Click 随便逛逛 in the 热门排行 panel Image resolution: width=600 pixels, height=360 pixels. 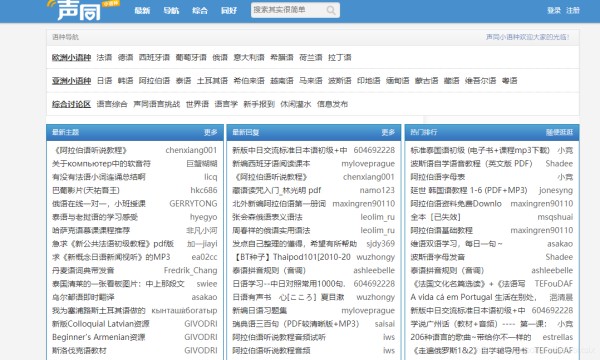coord(559,132)
